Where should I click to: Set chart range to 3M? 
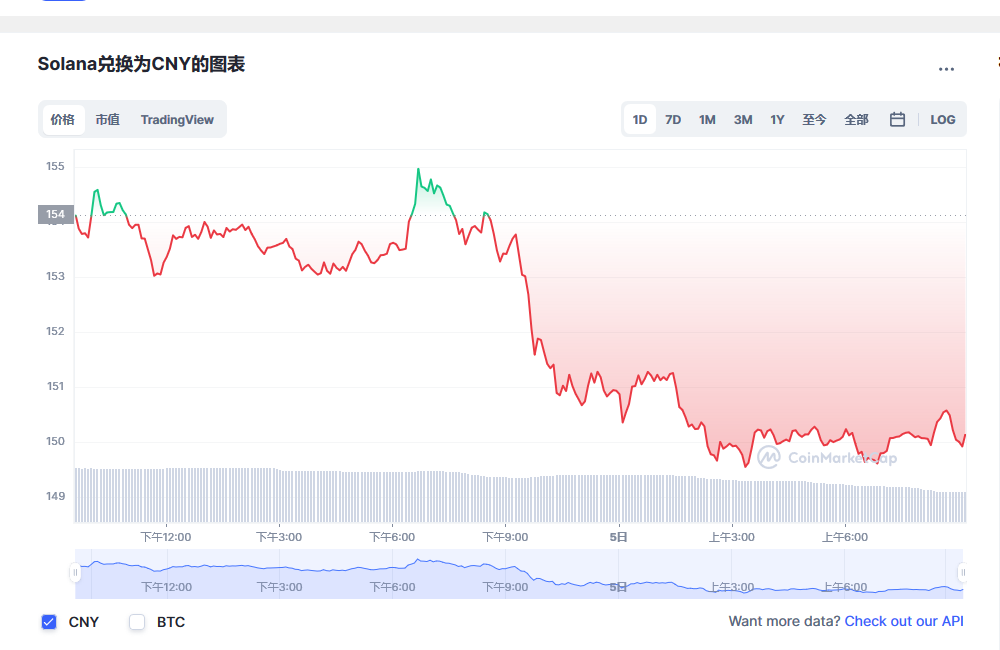(743, 119)
